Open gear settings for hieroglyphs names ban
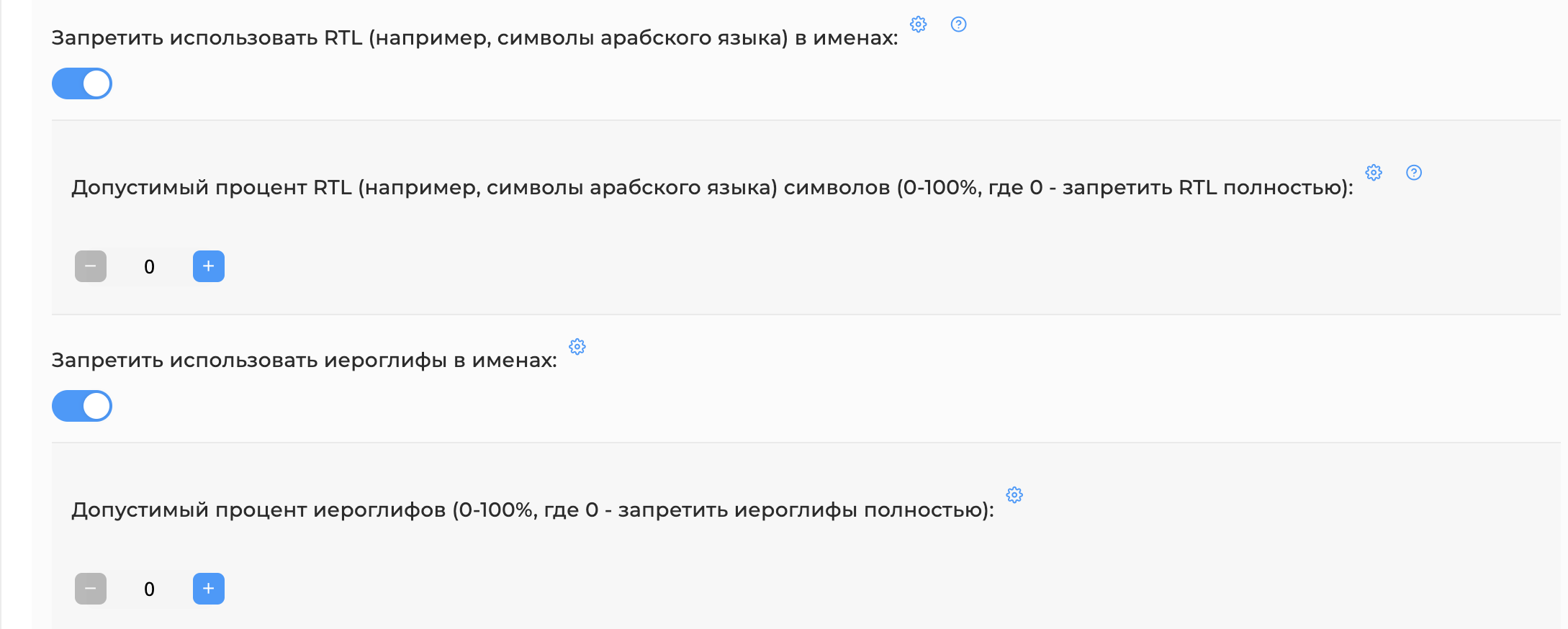 point(577,347)
